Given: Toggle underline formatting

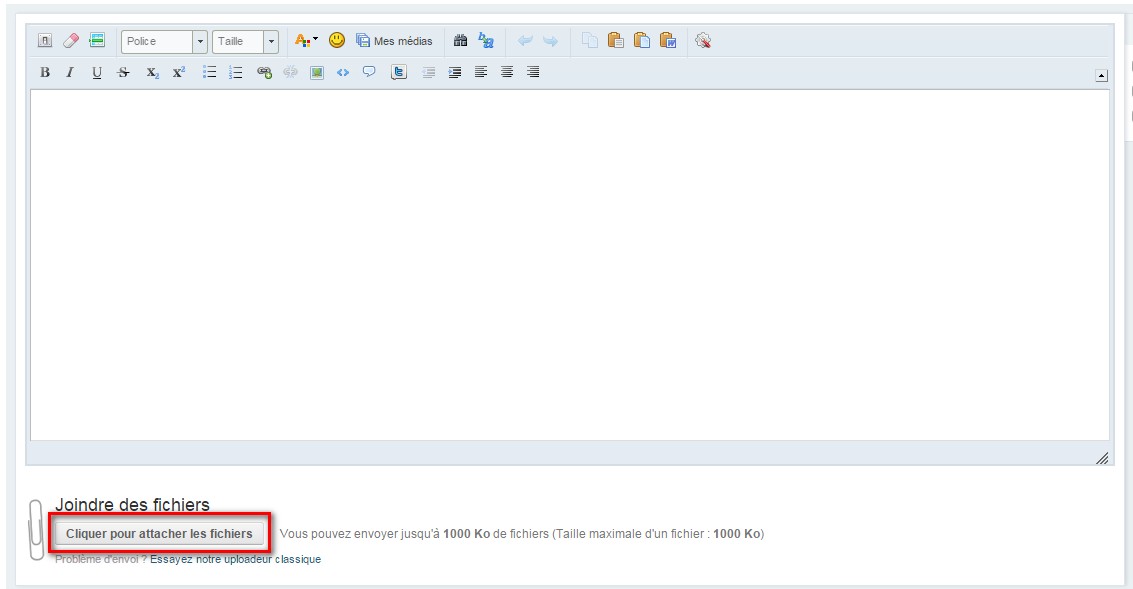Looking at the screenshot, I should click(97, 72).
